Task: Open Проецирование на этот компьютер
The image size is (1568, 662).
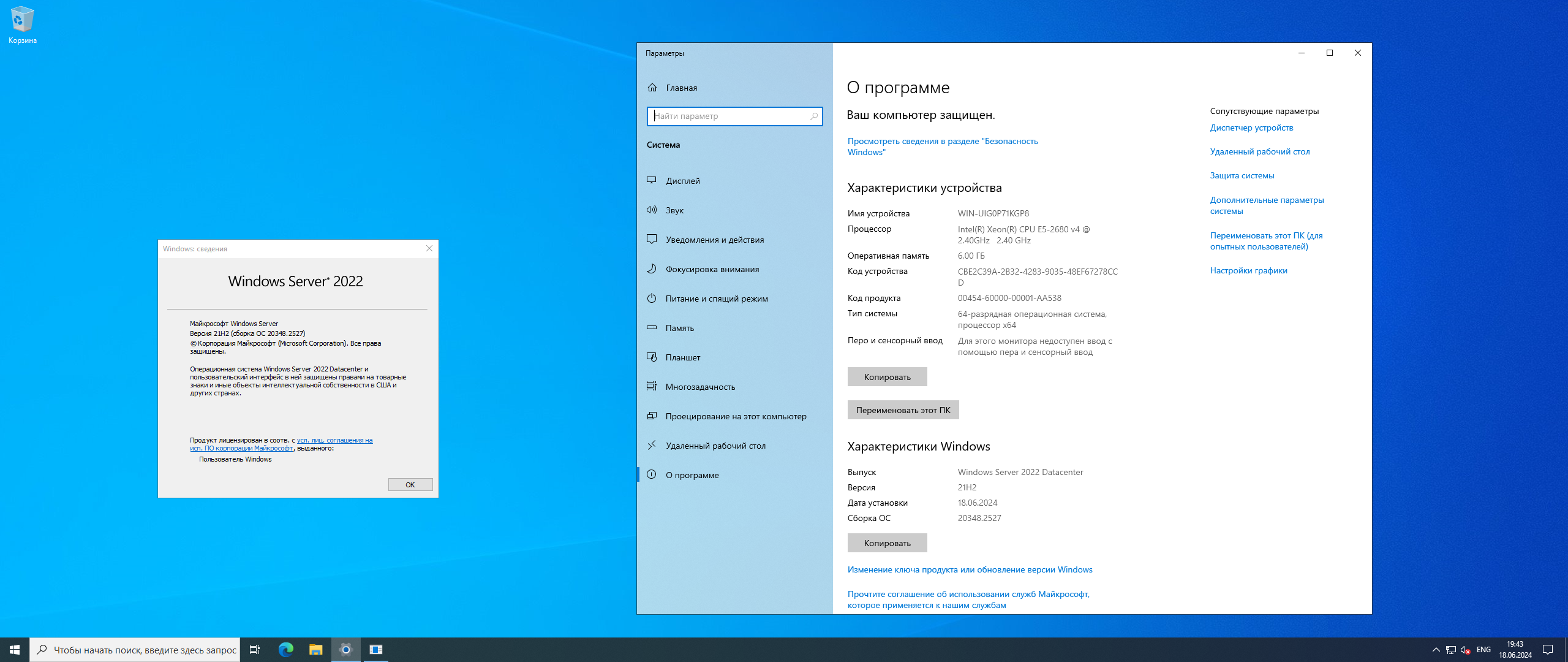Action: pos(736,416)
